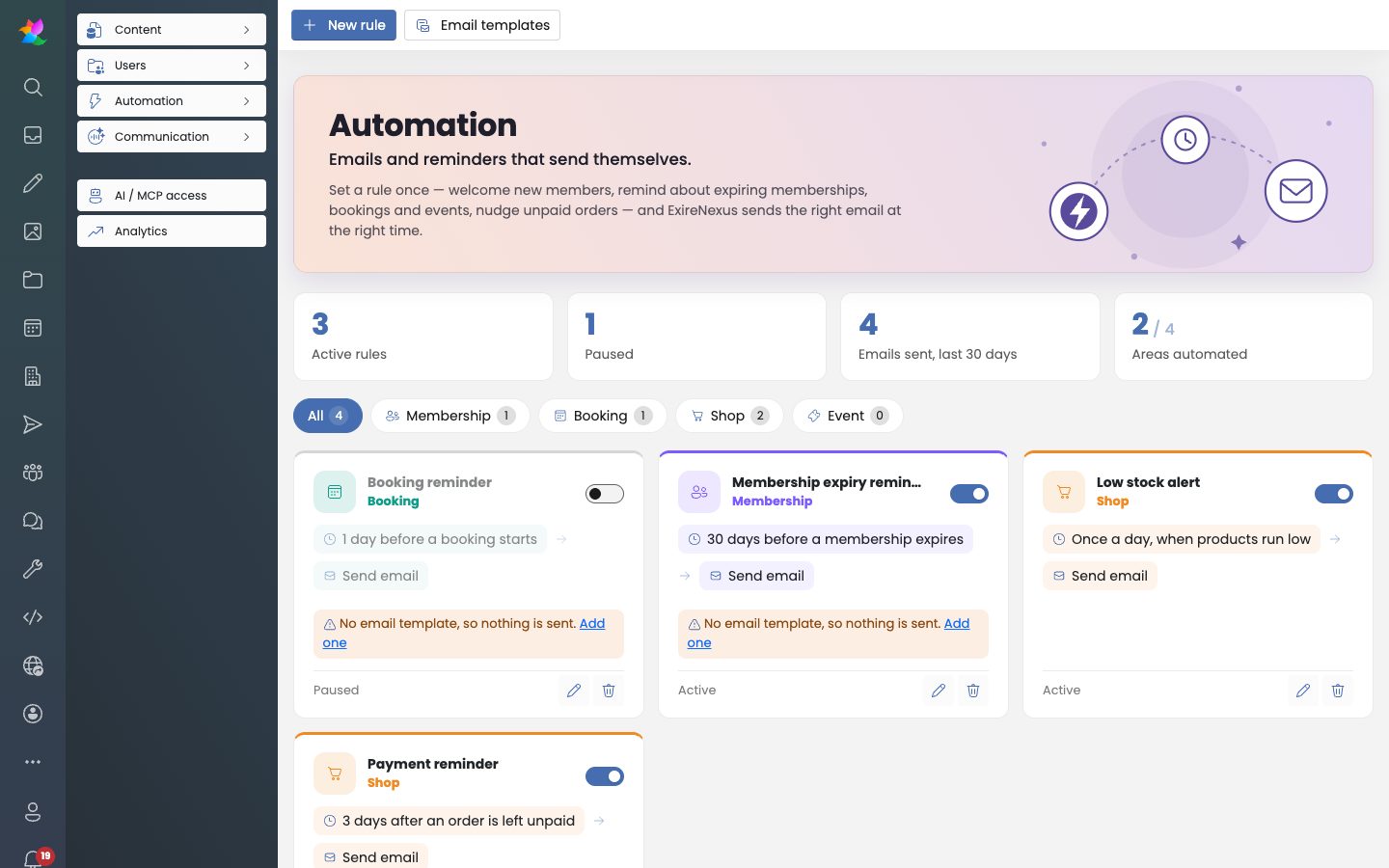Image resolution: width=1389 pixels, height=868 pixels.
Task: Open the calendar icon in sidebar
Action: click(33, 328)
